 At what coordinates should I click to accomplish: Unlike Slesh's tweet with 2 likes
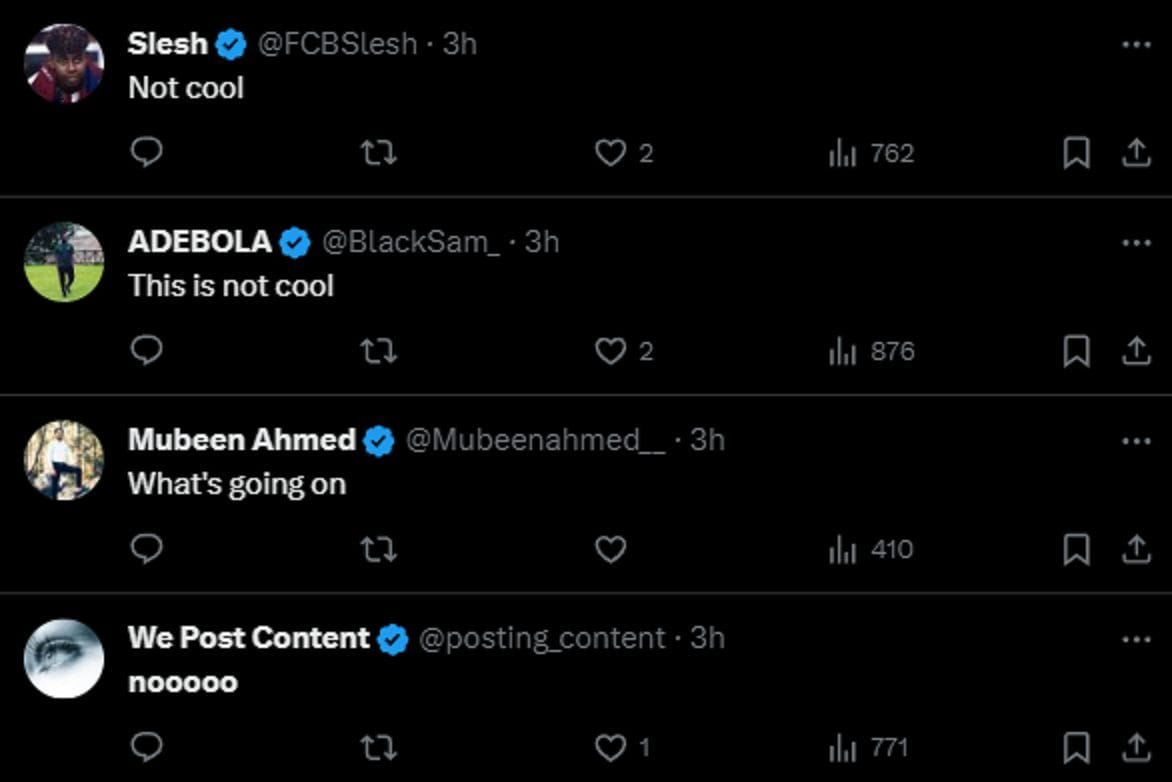pos(611,153)
